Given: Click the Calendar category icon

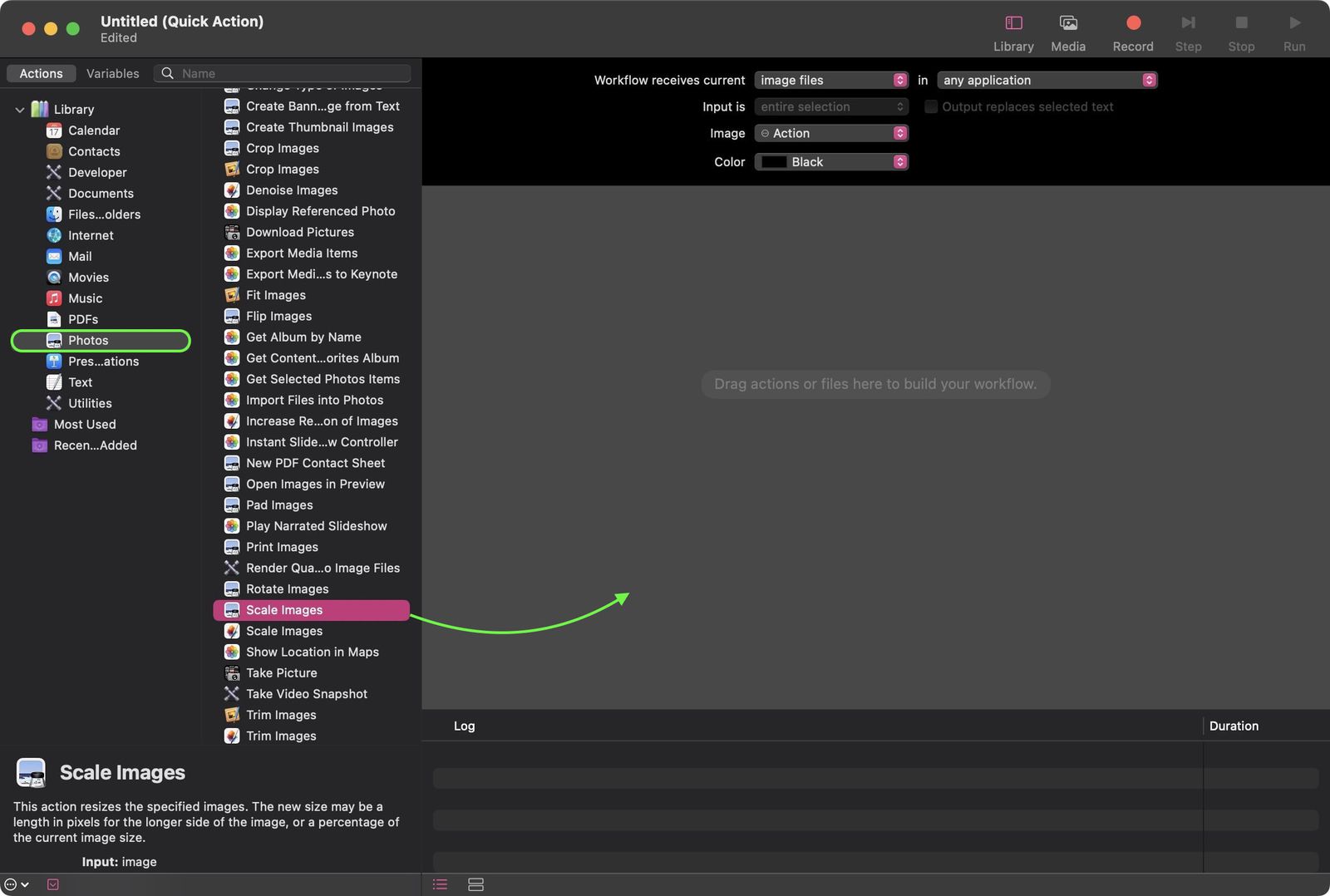Looking at the screenshot, I should tap(54, 130).
